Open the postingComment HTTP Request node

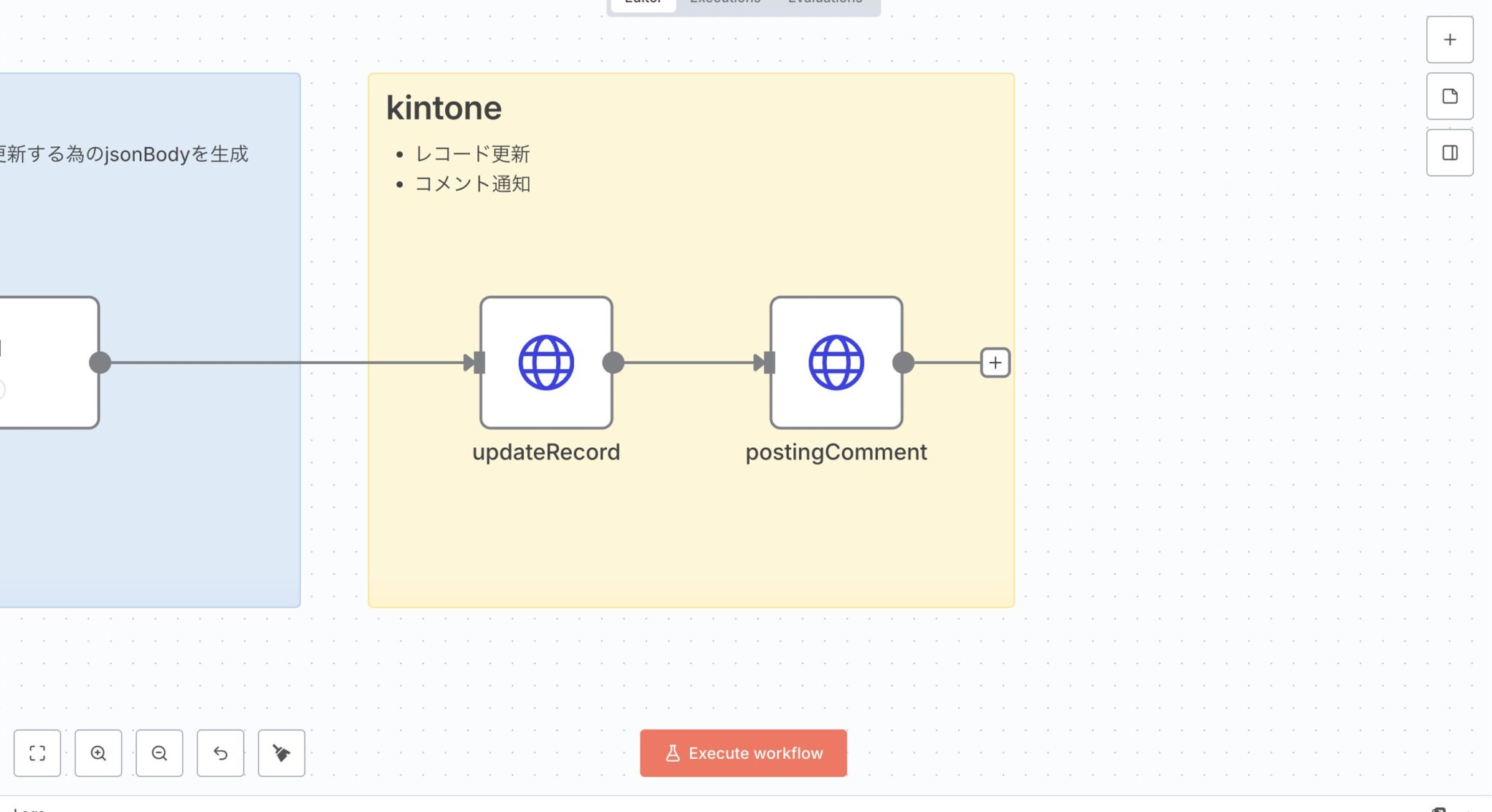point(836,362)
